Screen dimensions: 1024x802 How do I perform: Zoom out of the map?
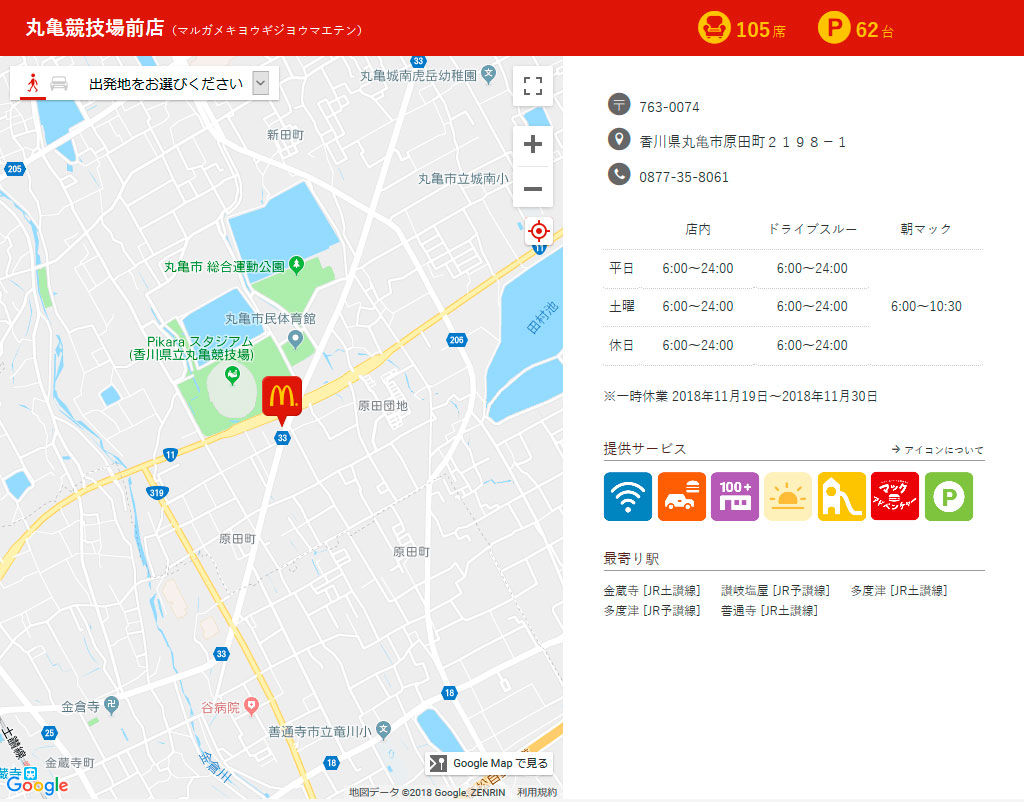(x=533, y=189)
